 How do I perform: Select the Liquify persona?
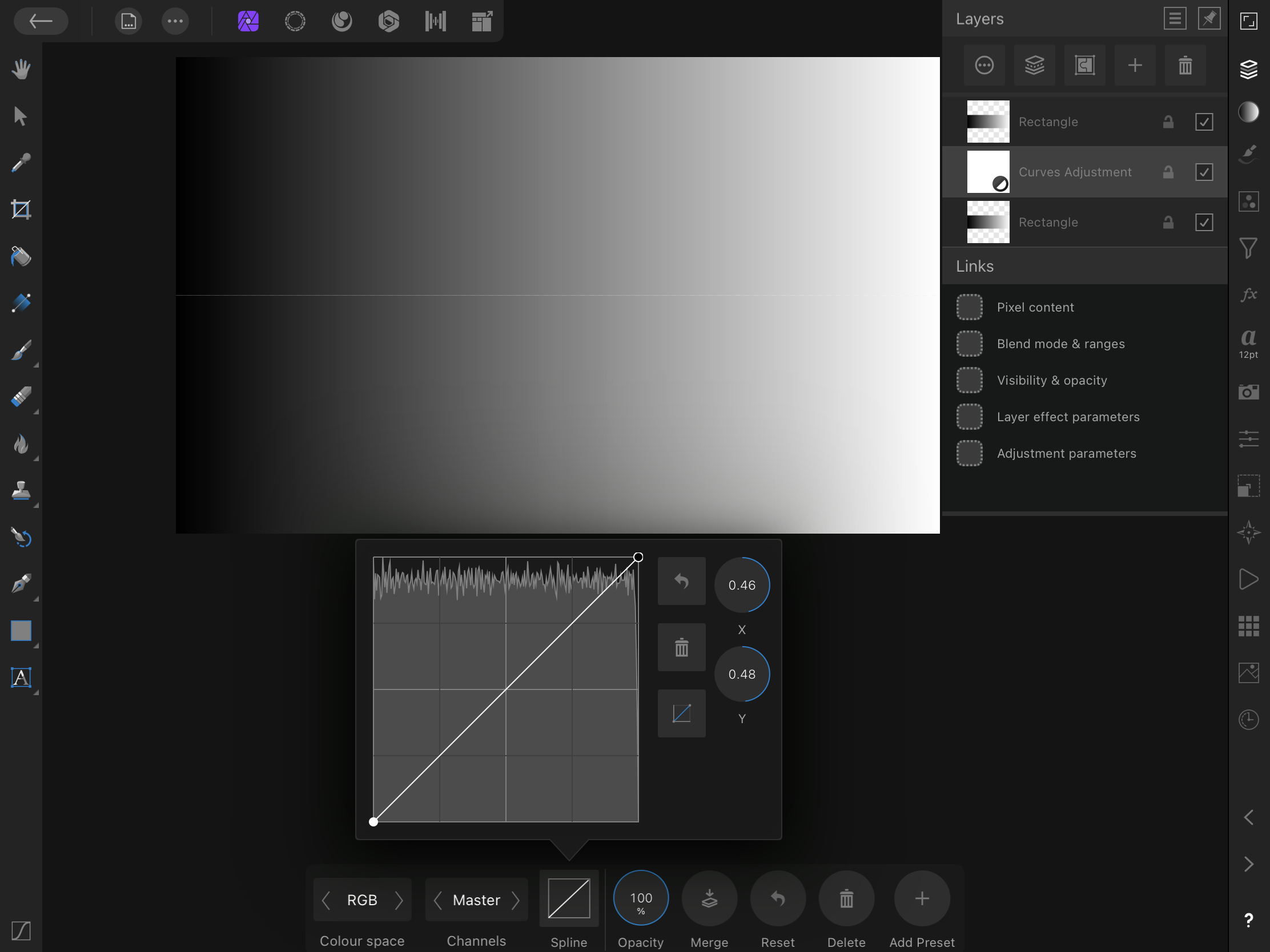pos(341,21)
